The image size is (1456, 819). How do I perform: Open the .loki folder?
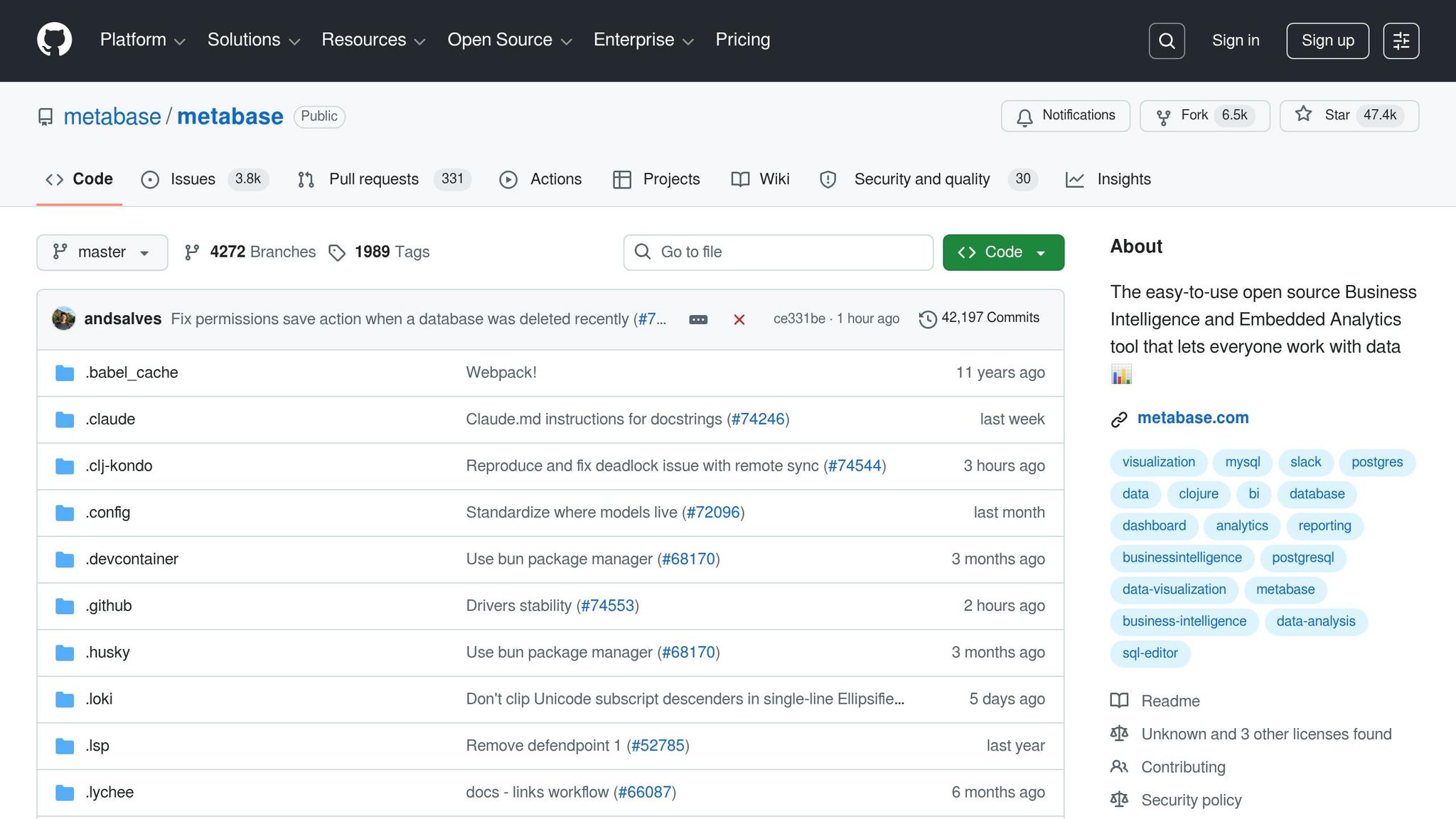click(99, 699)
